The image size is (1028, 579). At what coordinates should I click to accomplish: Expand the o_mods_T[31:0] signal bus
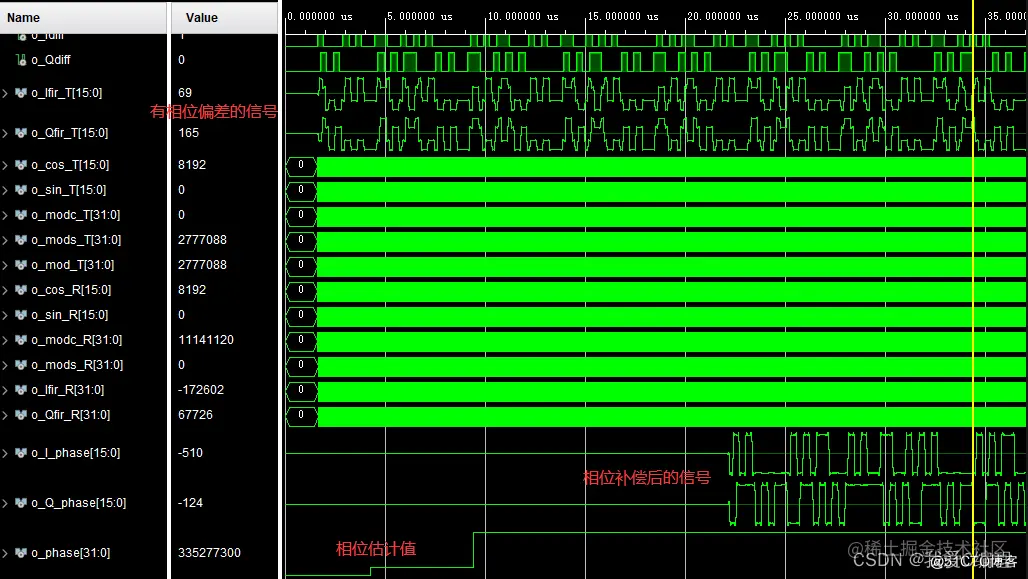pos(5,240)
